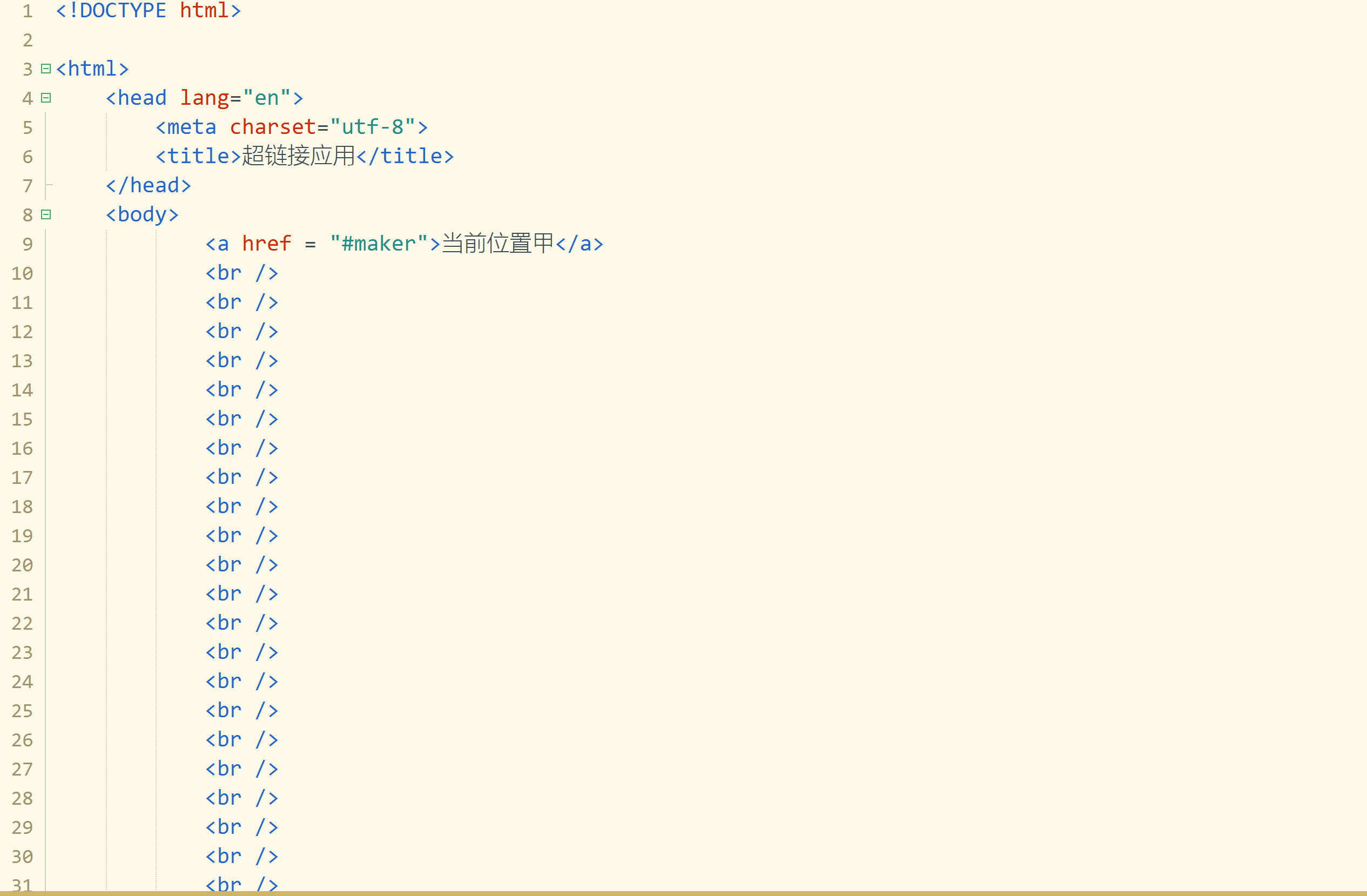Collapse the body section fold marker
Viewport: 1367px width, 896px height.
(46, 215)
